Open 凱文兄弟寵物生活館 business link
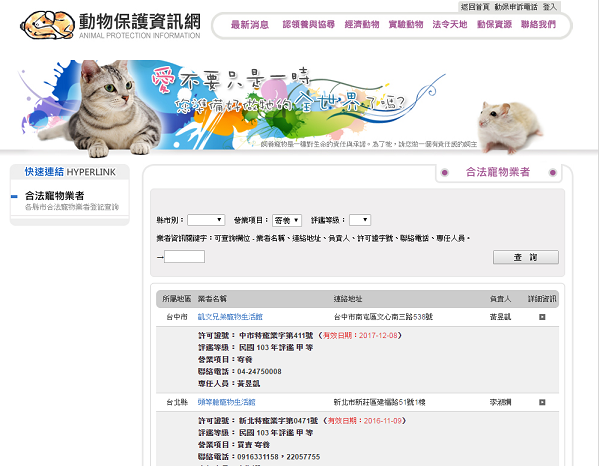The image size is (600, 466). pos(230,317)
